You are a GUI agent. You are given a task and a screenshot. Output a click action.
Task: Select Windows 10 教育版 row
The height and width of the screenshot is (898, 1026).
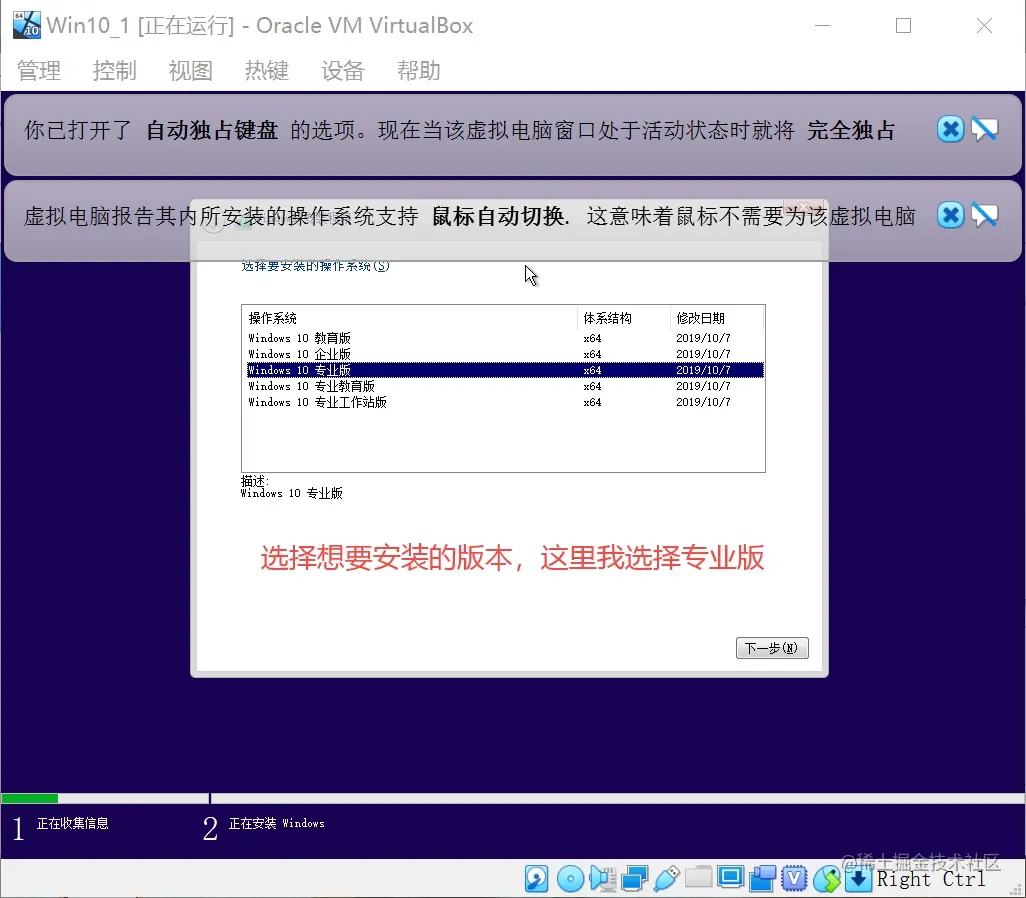pyautogui.click(x=504, y=338)
